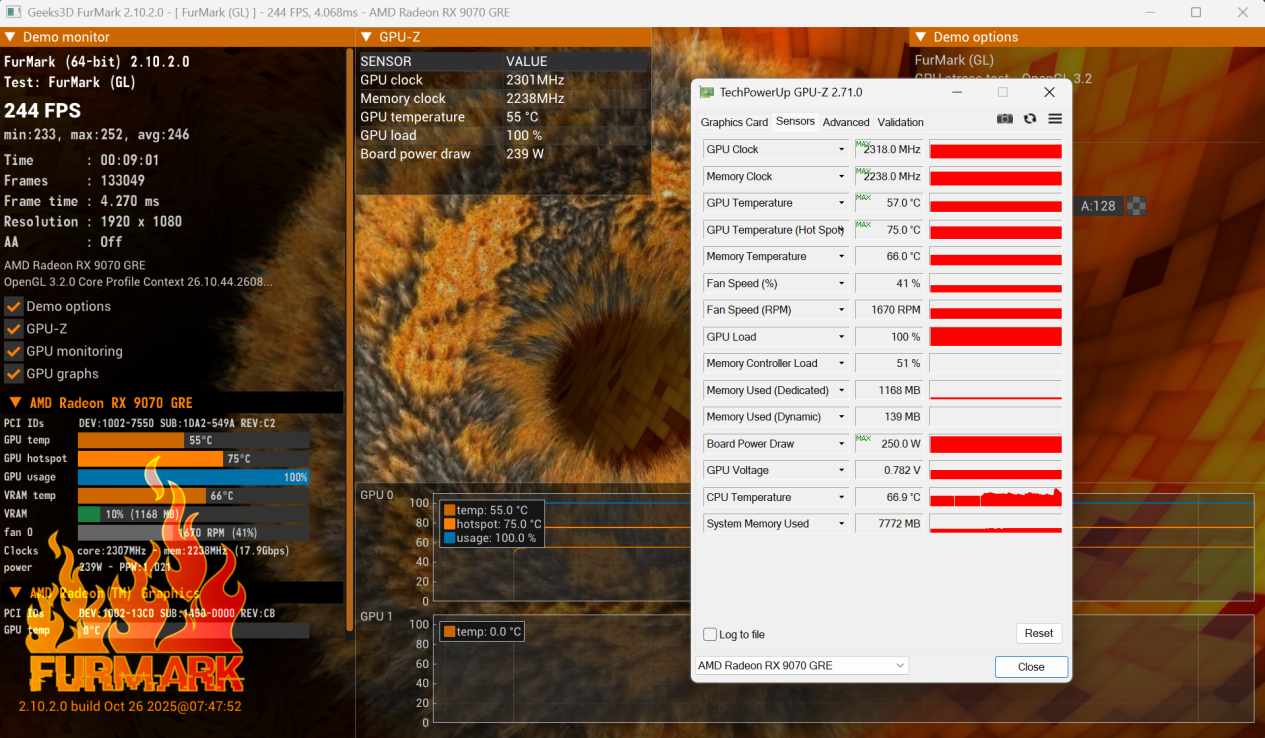The height and width of the screenshot is (738, 1265).
Task: Click the Close button at GPU-Z bottom
Action: 1031,667
